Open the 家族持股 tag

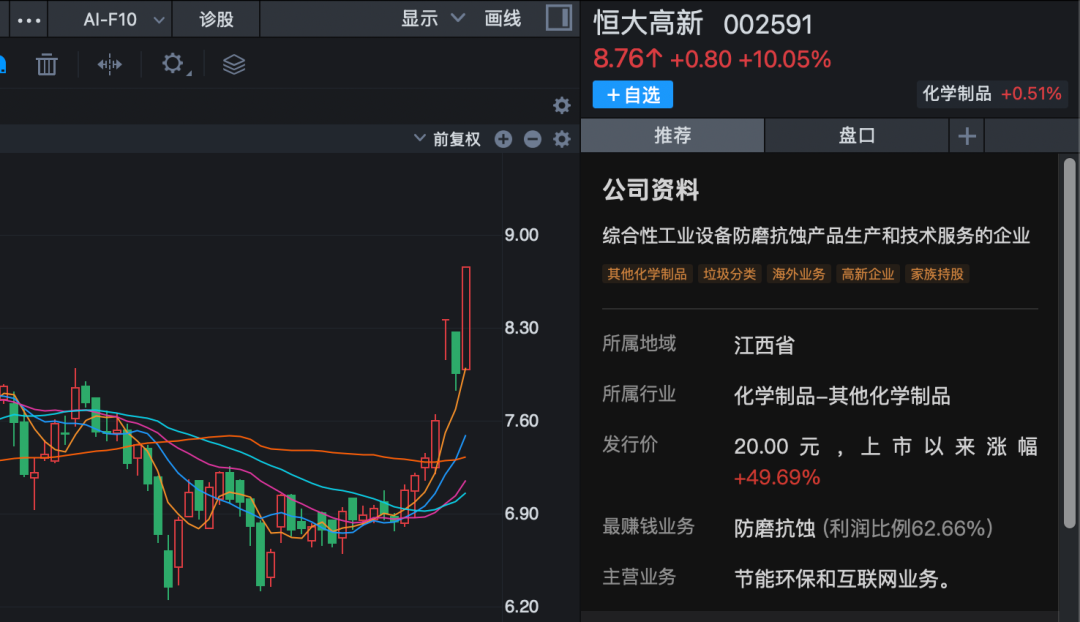(x=937, y=274)
